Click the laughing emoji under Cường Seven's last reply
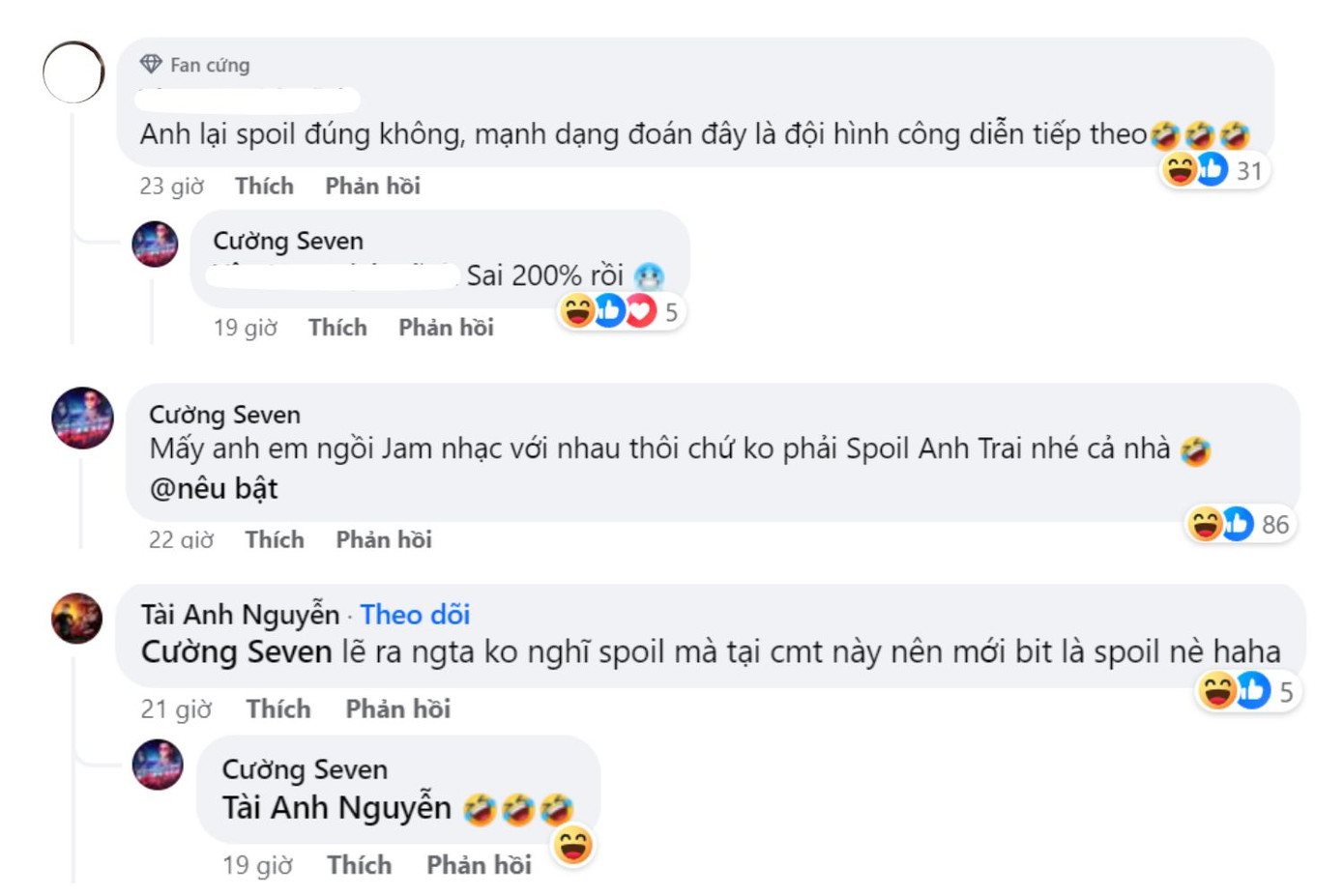This screenshot has width=1344, height=896. (x=574, y=845)
